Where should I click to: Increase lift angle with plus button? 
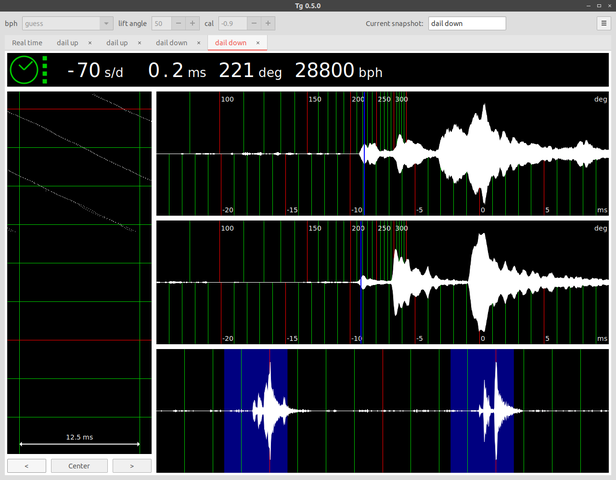click(192, 24)
